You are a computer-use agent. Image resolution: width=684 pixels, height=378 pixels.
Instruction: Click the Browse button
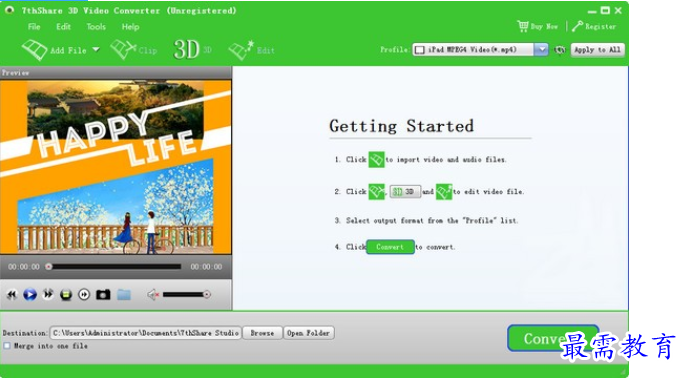click(262, 333)
